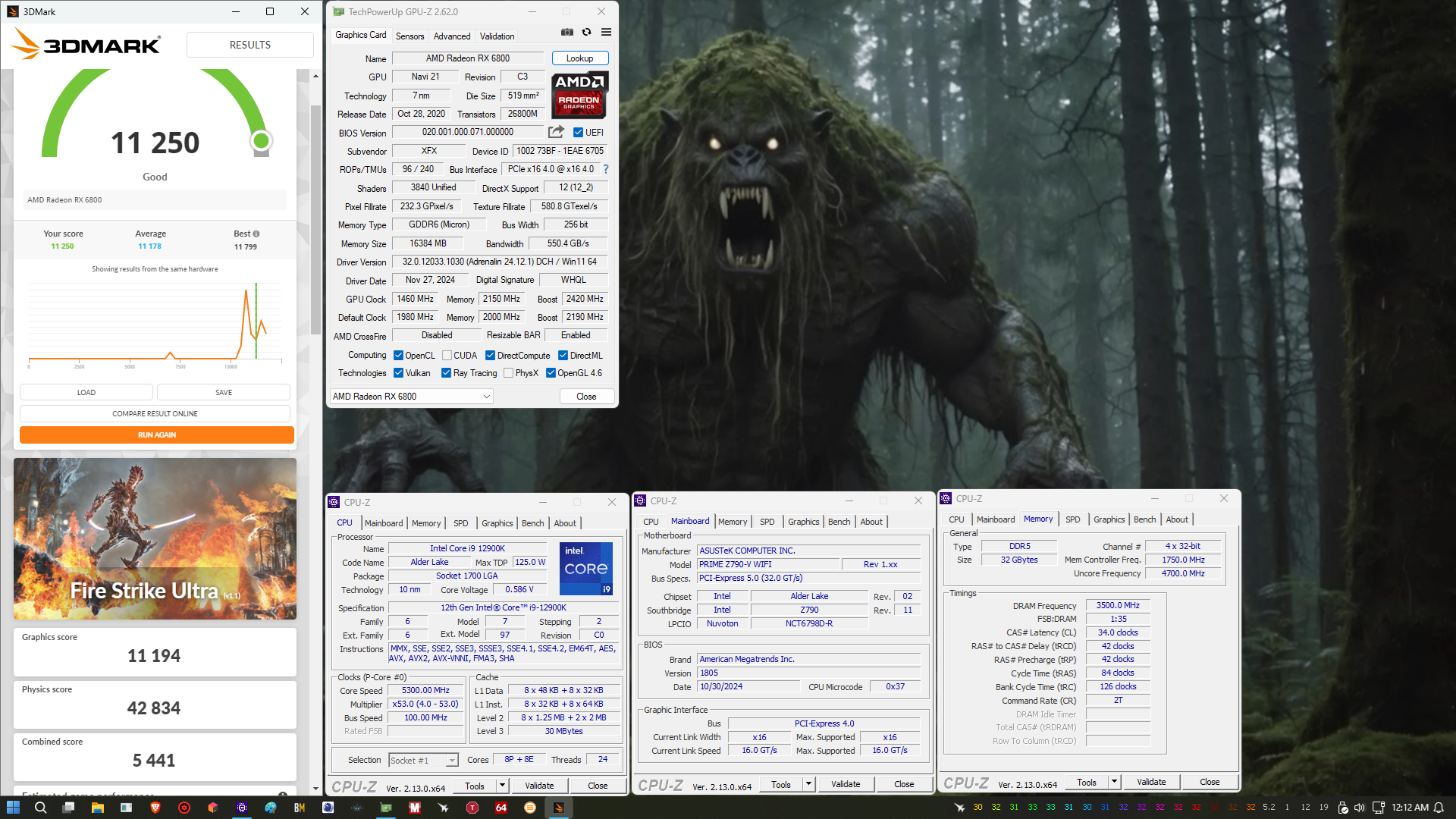
Task: Expand Tools arrow in CPU-Z CPU window
Action: tap(502, 786)
